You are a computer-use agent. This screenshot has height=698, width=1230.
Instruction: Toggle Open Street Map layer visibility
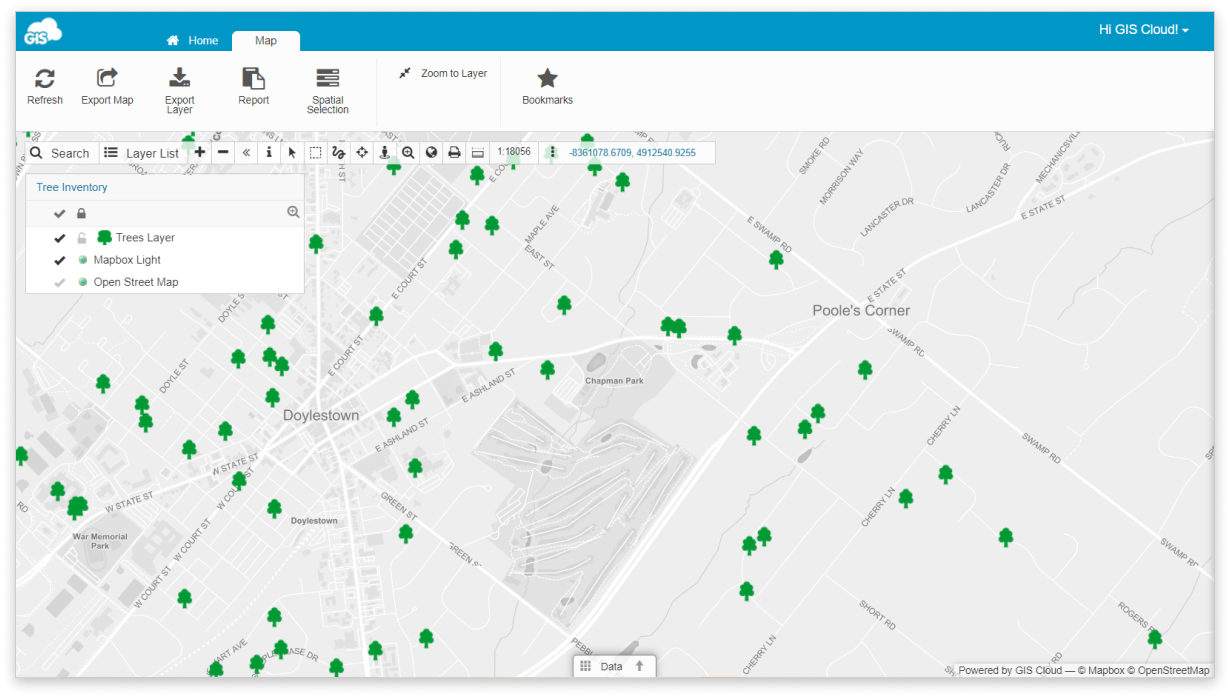pos(58,282)
